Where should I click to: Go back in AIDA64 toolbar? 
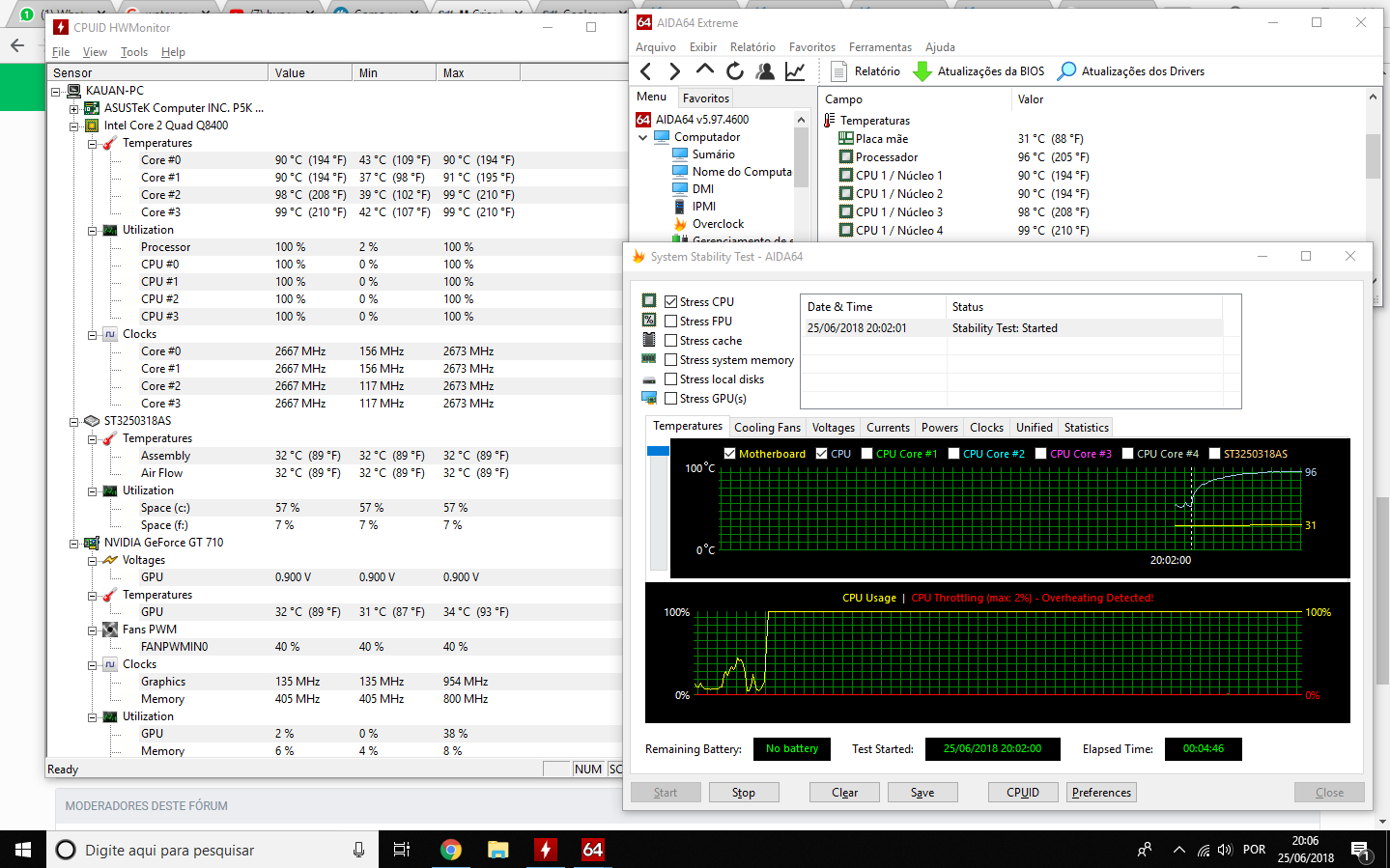click(x=646, y=70)
